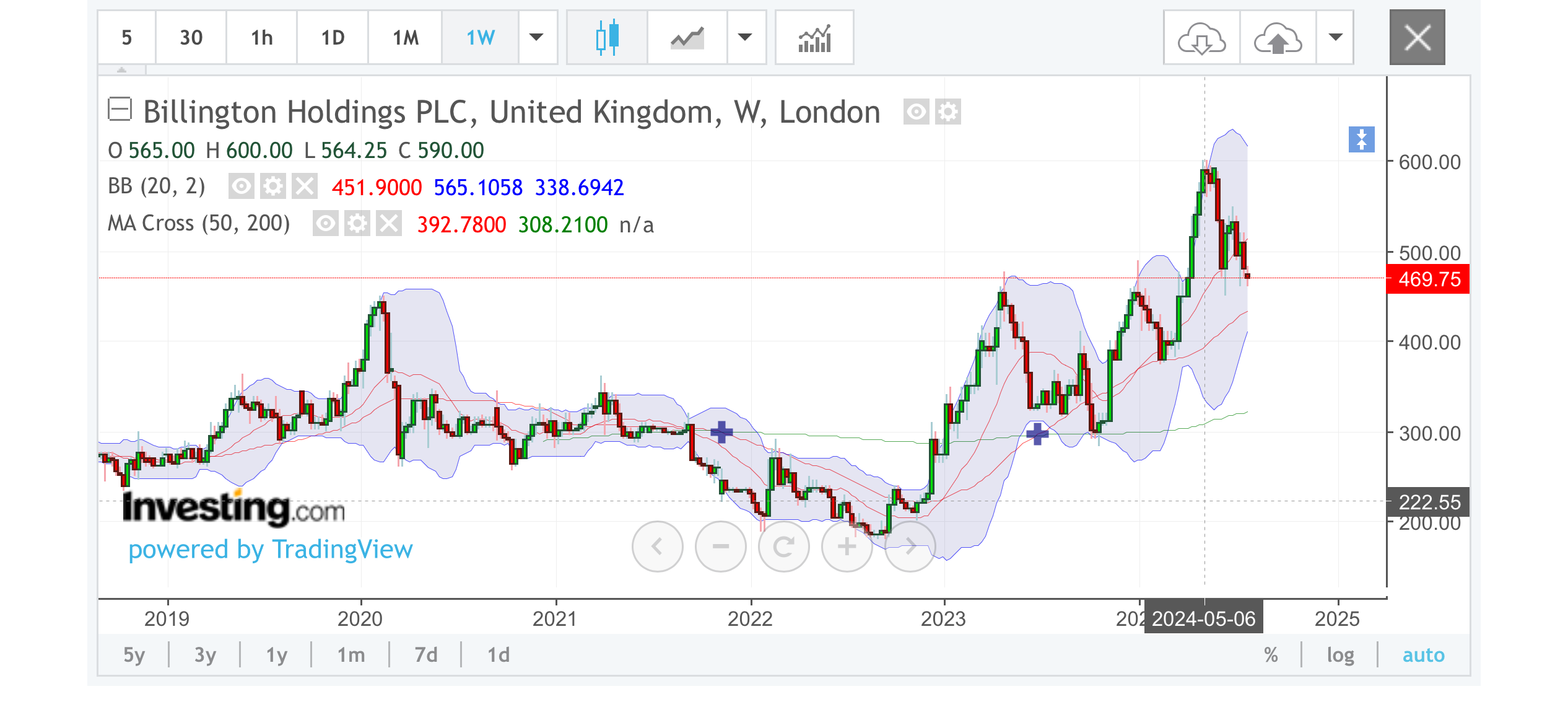Toggle the % percentage scale
The width and height of the screenshot is (1568, 725).
tap(1271, 654)
